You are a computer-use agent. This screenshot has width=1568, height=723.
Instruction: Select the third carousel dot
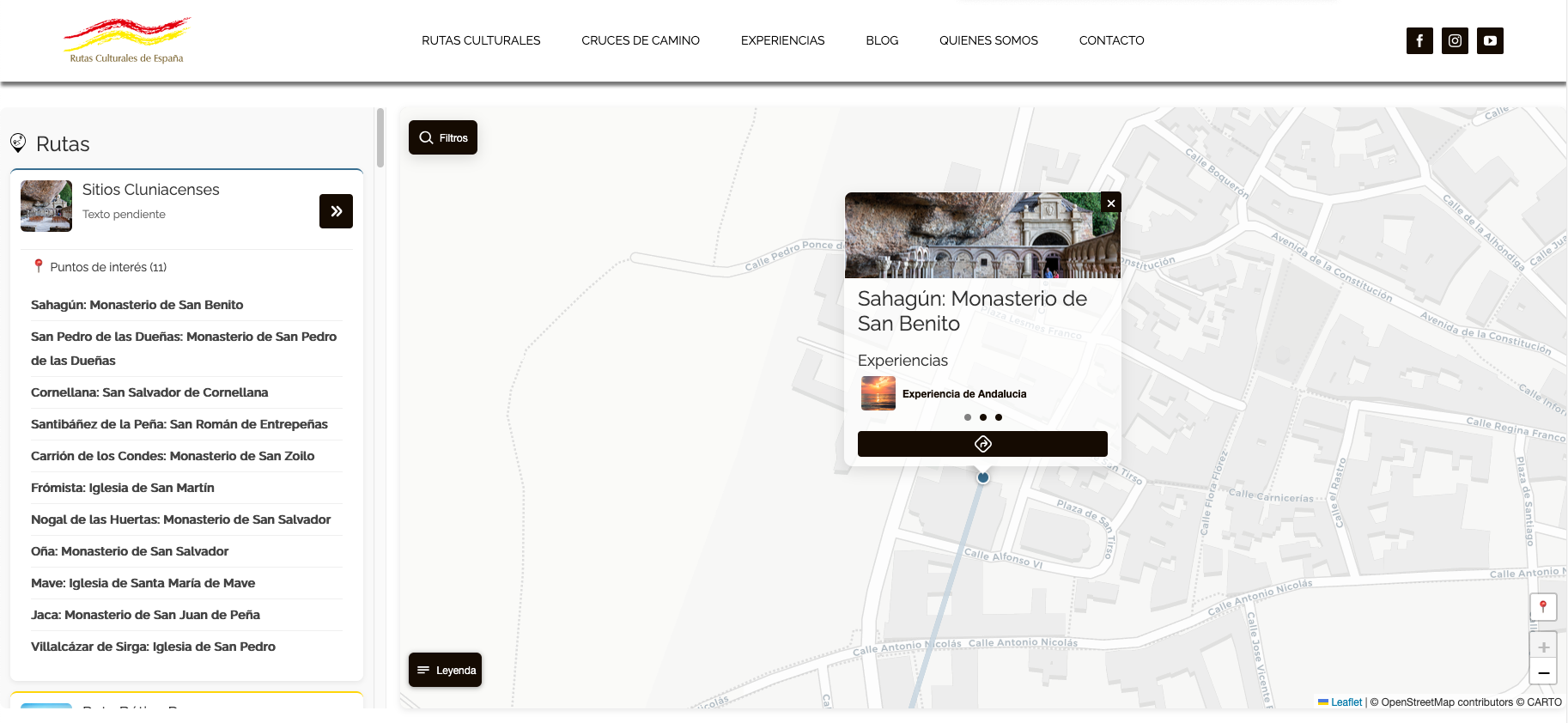click(999, 417)
